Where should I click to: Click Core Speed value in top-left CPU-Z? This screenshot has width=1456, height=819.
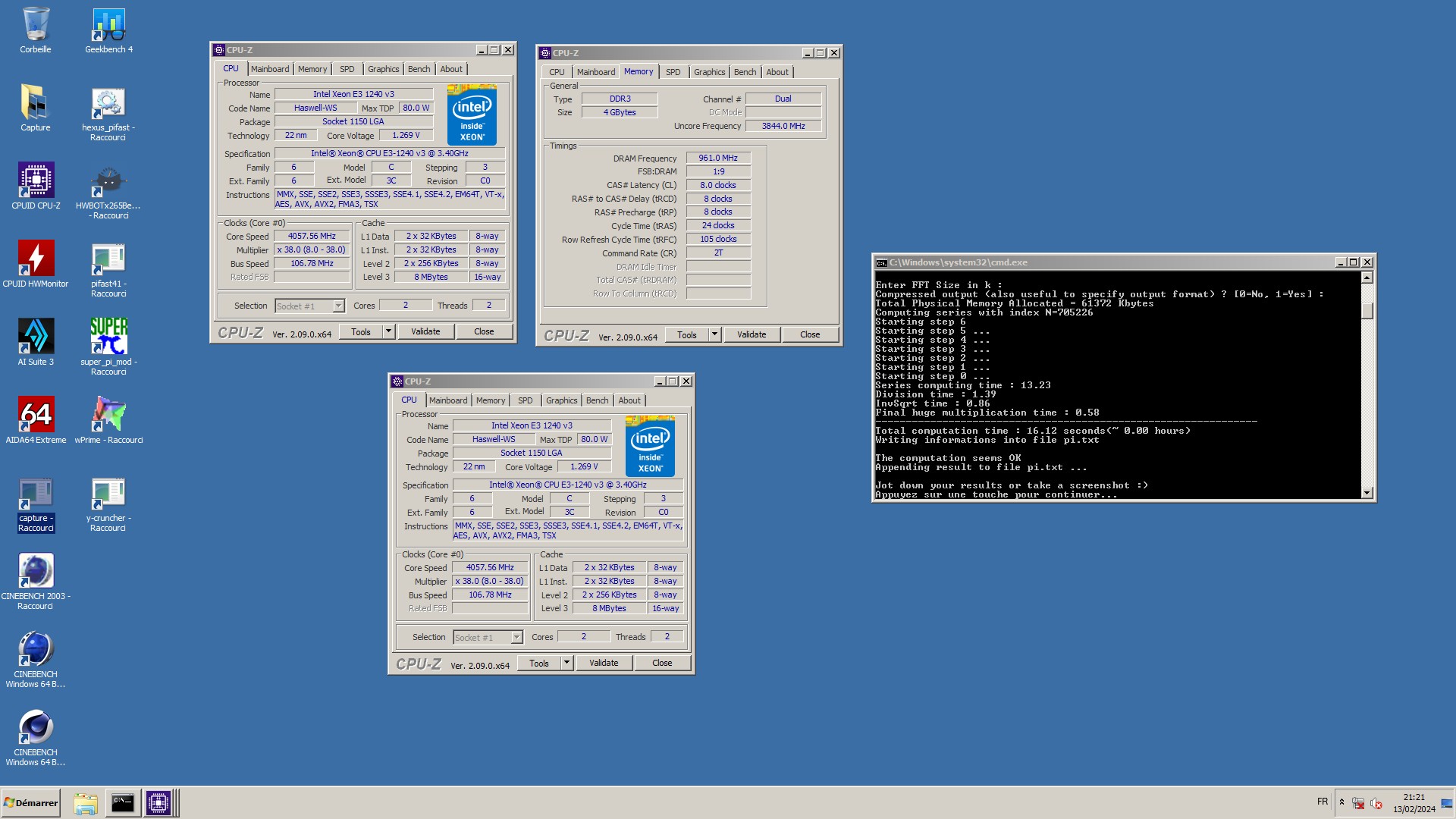[x=312, y=237]
